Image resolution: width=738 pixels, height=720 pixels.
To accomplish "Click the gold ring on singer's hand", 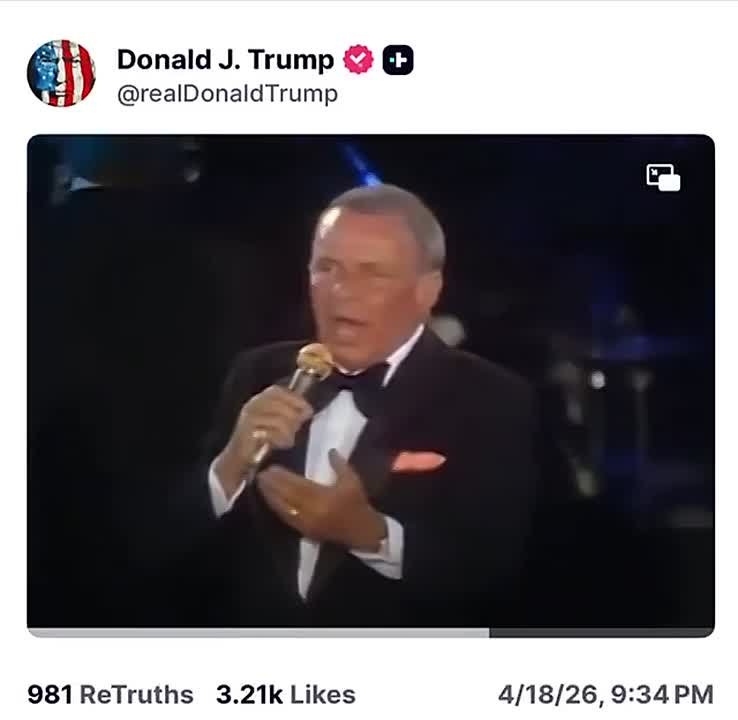I will pos(293,512).
